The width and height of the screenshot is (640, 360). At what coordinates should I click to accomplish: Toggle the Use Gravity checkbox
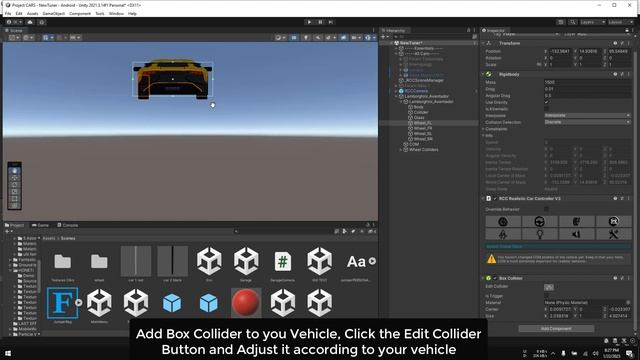click(x=547, y=102)
